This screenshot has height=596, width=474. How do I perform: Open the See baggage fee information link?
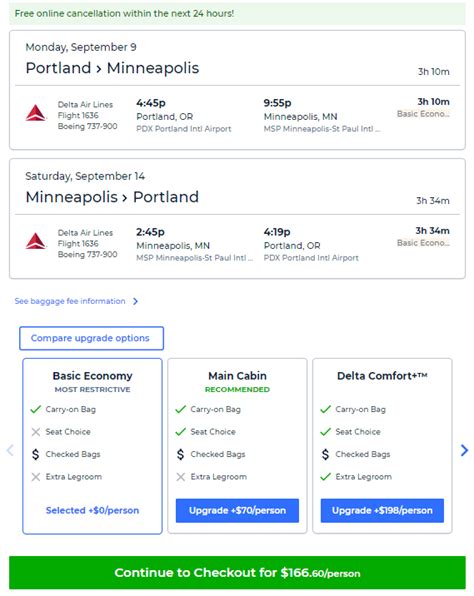70,301
